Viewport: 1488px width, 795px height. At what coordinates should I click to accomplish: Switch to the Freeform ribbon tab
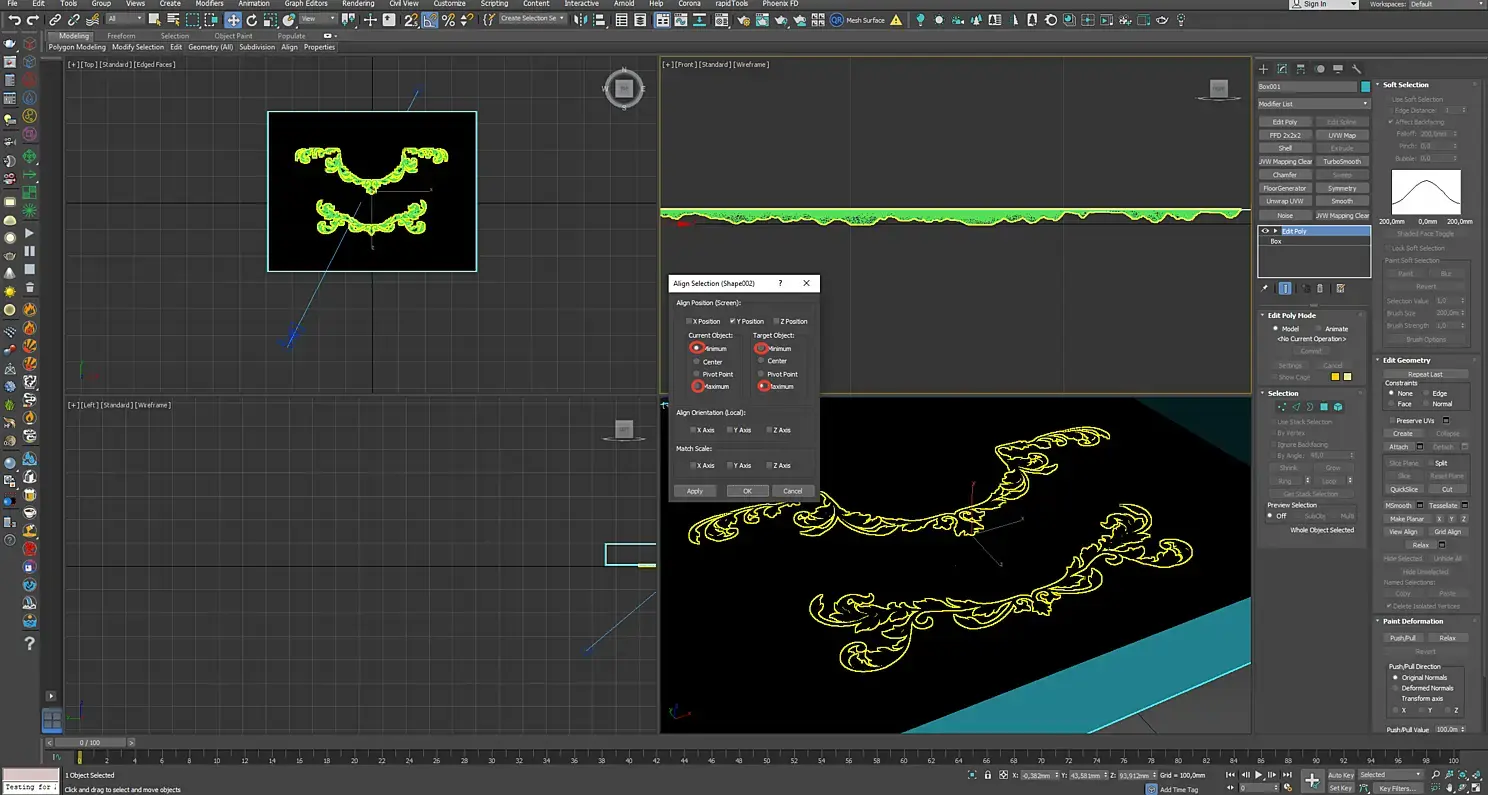pyautogui.click(x=121, y=36)
